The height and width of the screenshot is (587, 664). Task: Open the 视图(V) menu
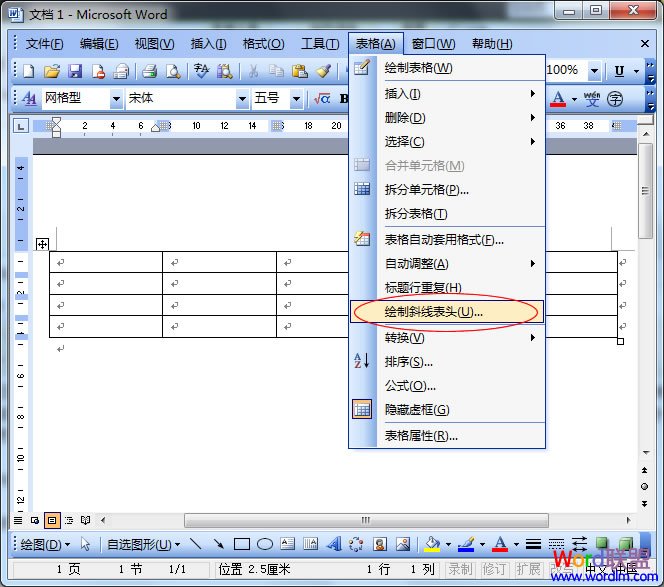pyautogui.click(x=154, y=44)
